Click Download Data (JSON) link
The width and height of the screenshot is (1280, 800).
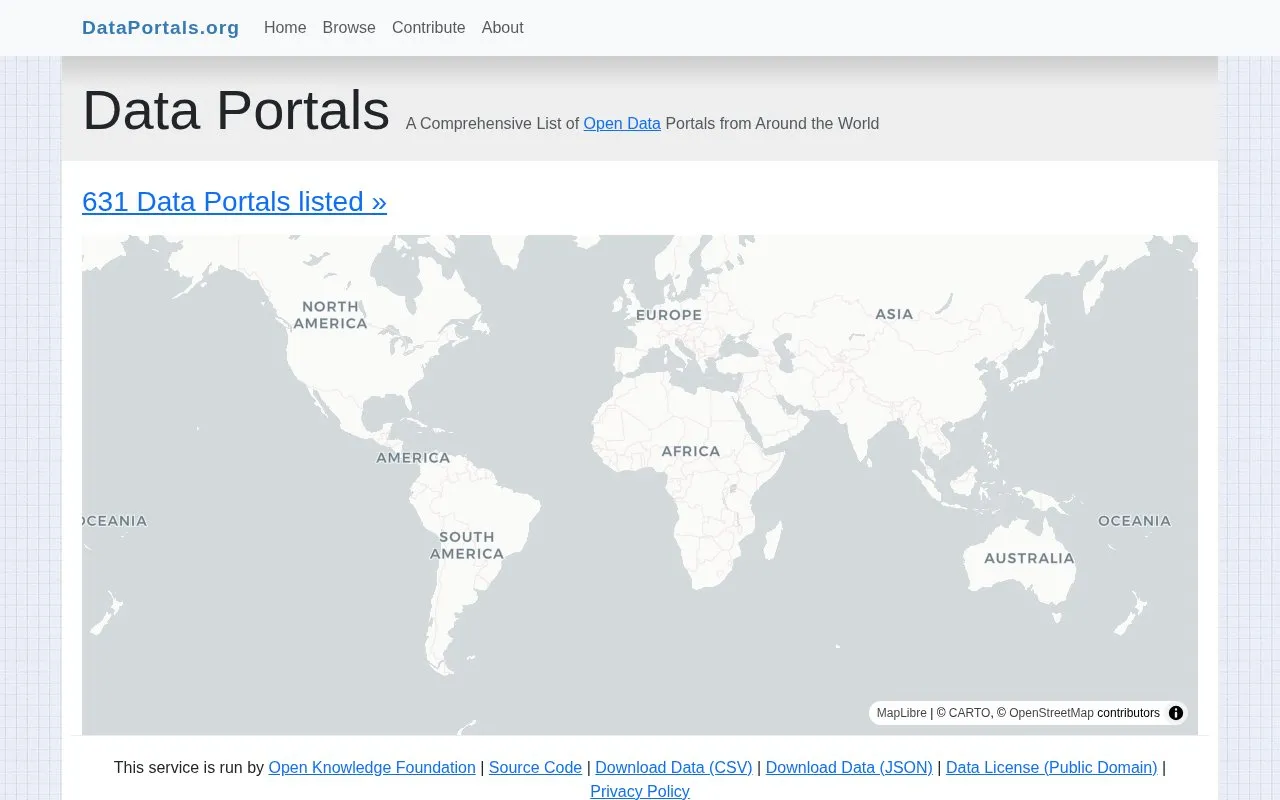tap(849, 767)
